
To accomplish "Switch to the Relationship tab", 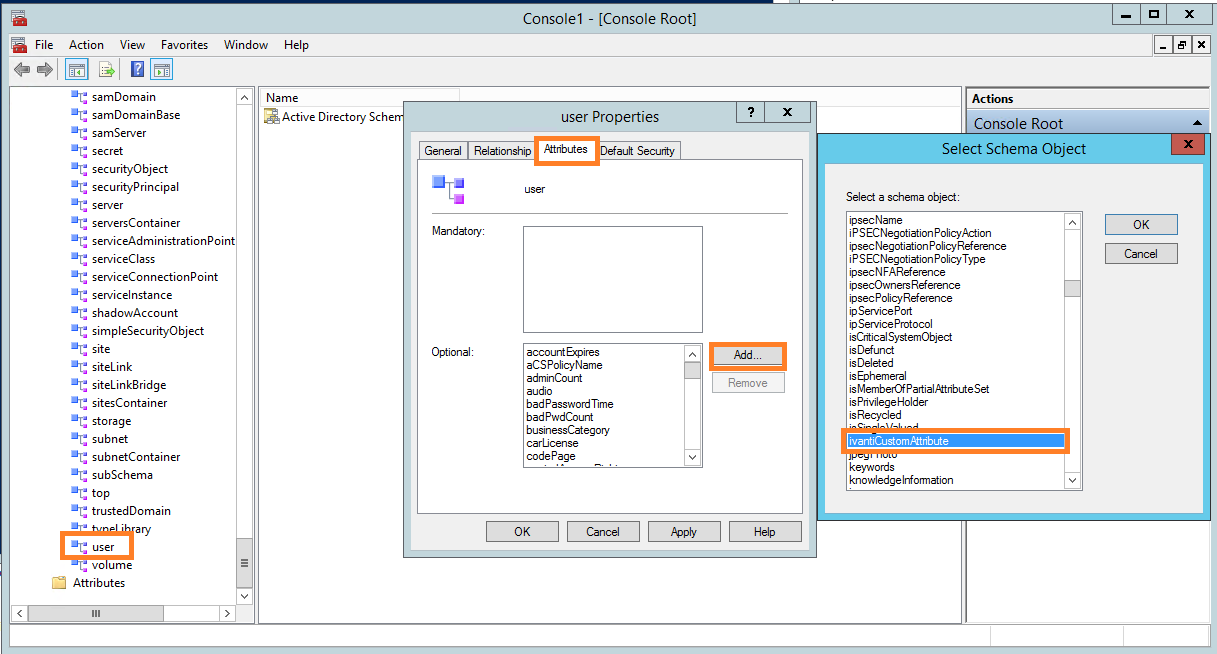I will tap(502, 151).
